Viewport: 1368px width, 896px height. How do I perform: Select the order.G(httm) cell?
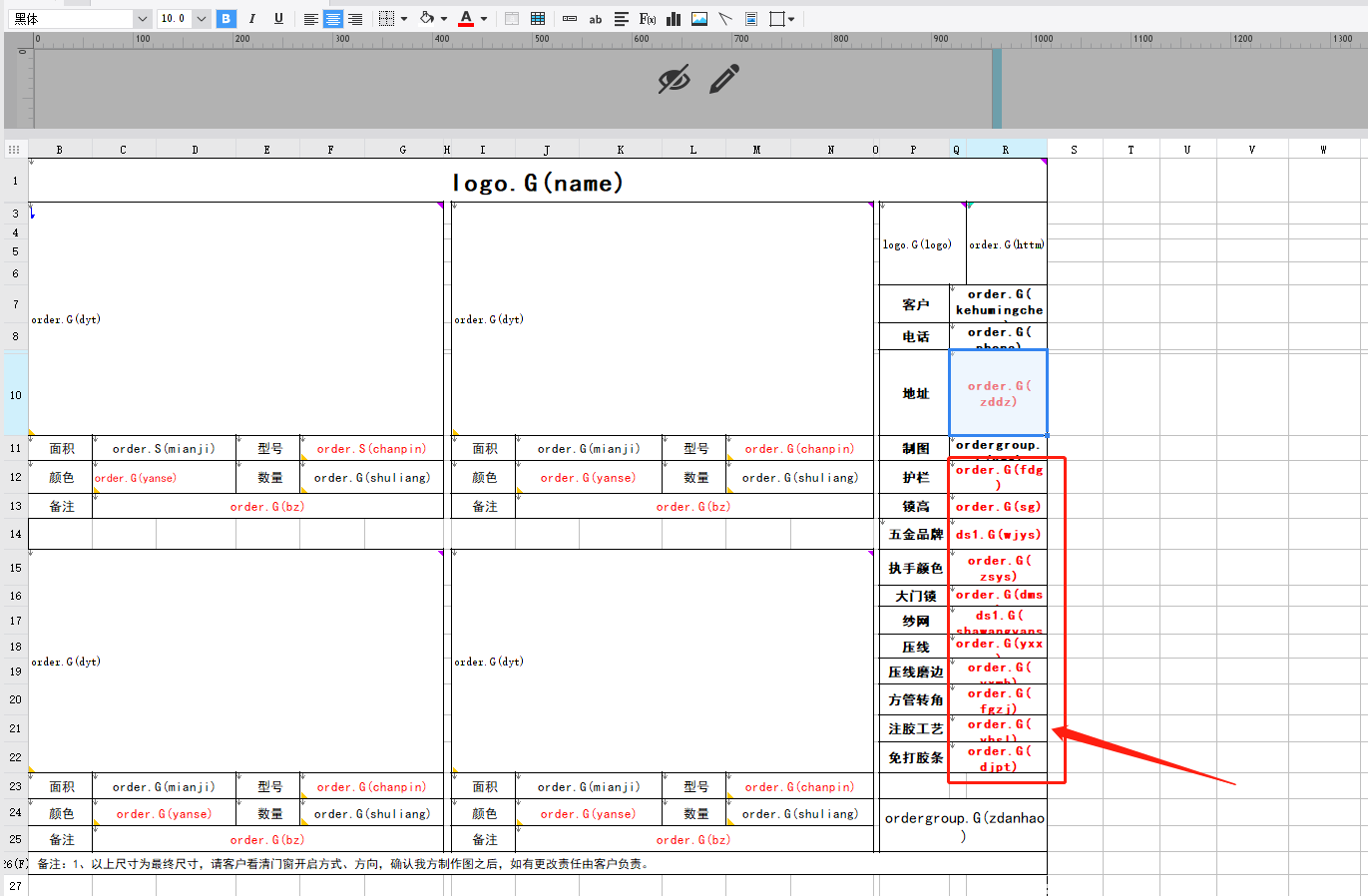(x=1007, y=244)
